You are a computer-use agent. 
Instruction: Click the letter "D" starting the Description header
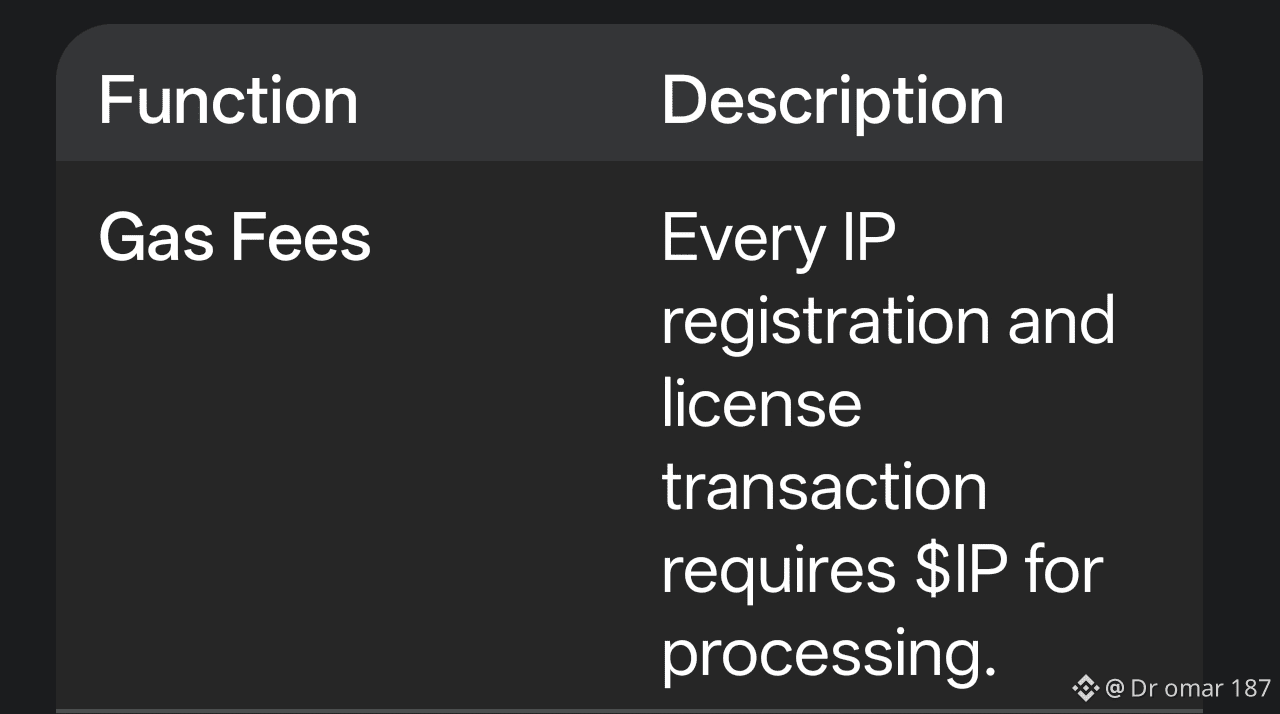coord(680,100)
